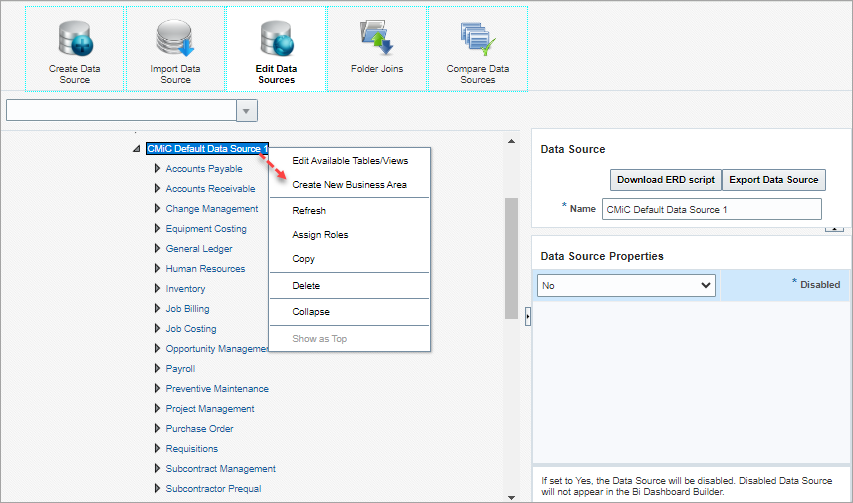Select the Payroll tree item
This screenshot has width=853, height=503.
(x=180, y=369)
